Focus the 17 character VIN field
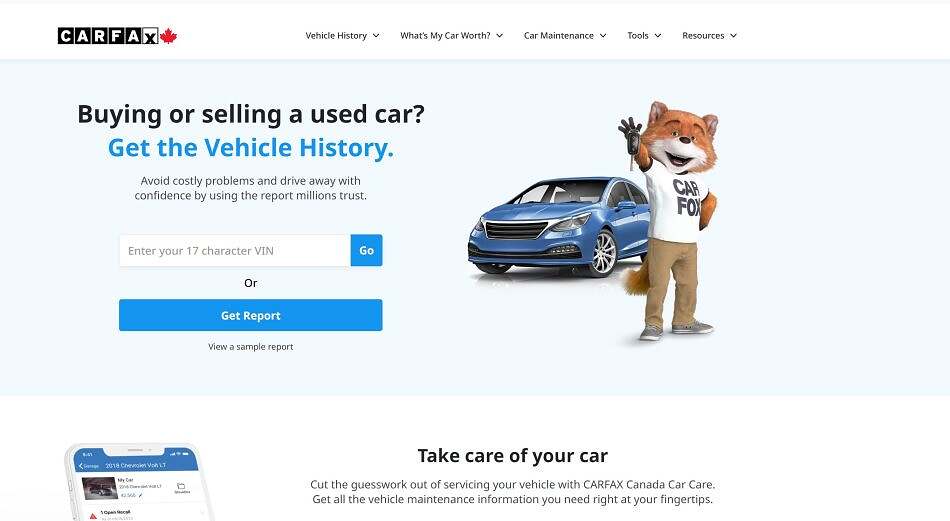This screenshot has width=950, height=521. click(x=235, y=250)
